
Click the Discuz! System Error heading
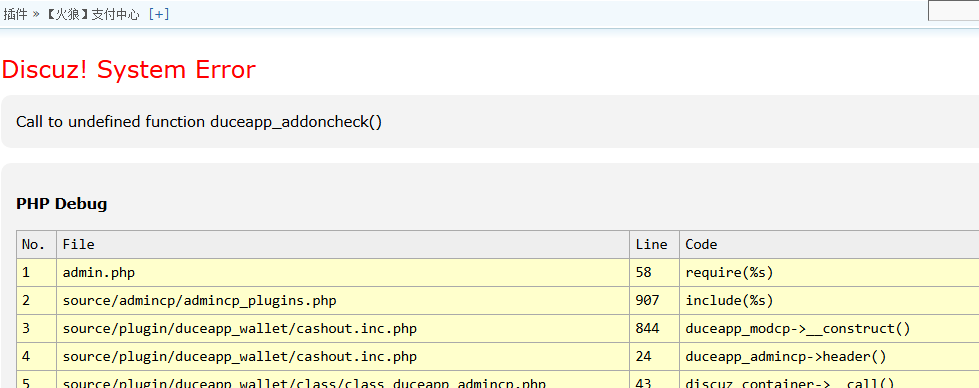point(129,69)
